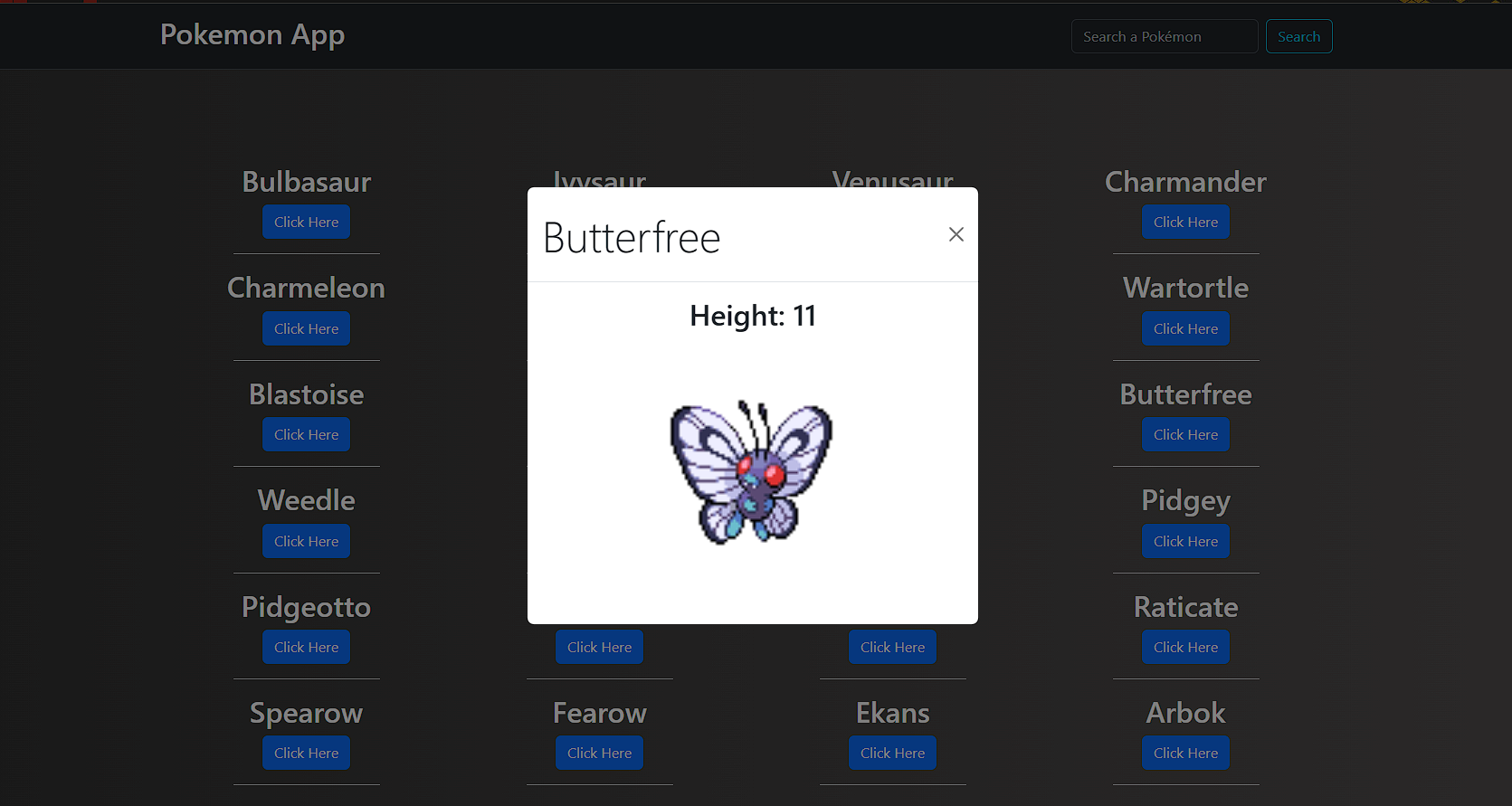Screen dimensions: 1512x806
Task: Click the Click Here button under Charmeleon
Action: tap(306, 328)
